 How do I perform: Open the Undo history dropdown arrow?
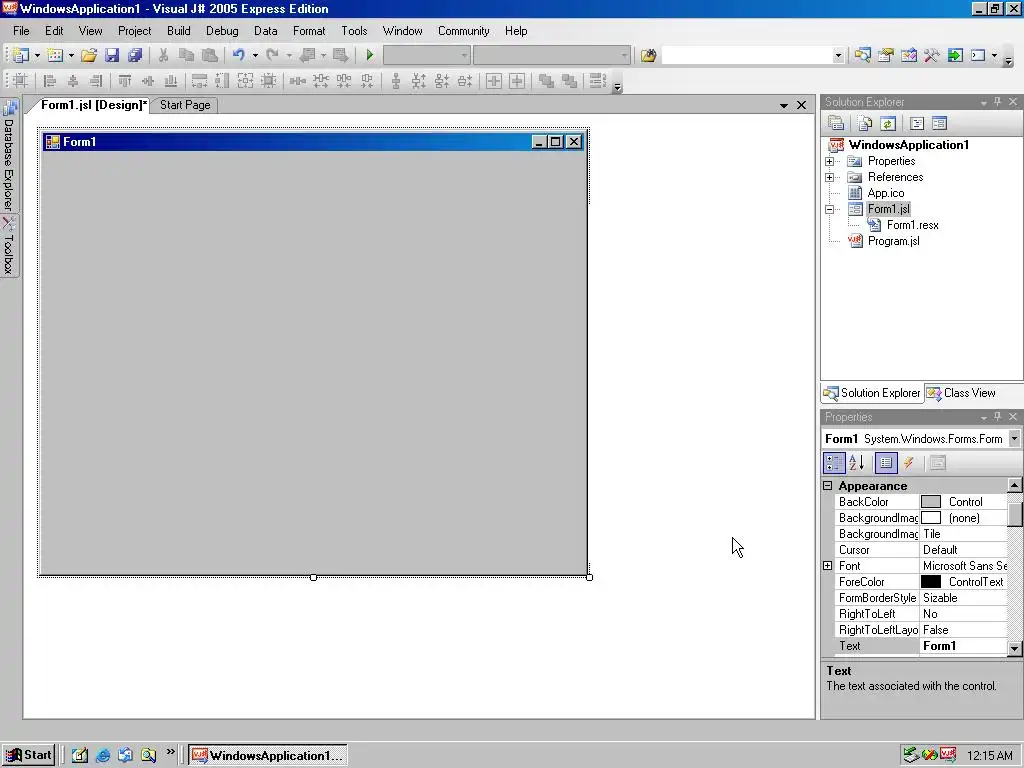255,56
